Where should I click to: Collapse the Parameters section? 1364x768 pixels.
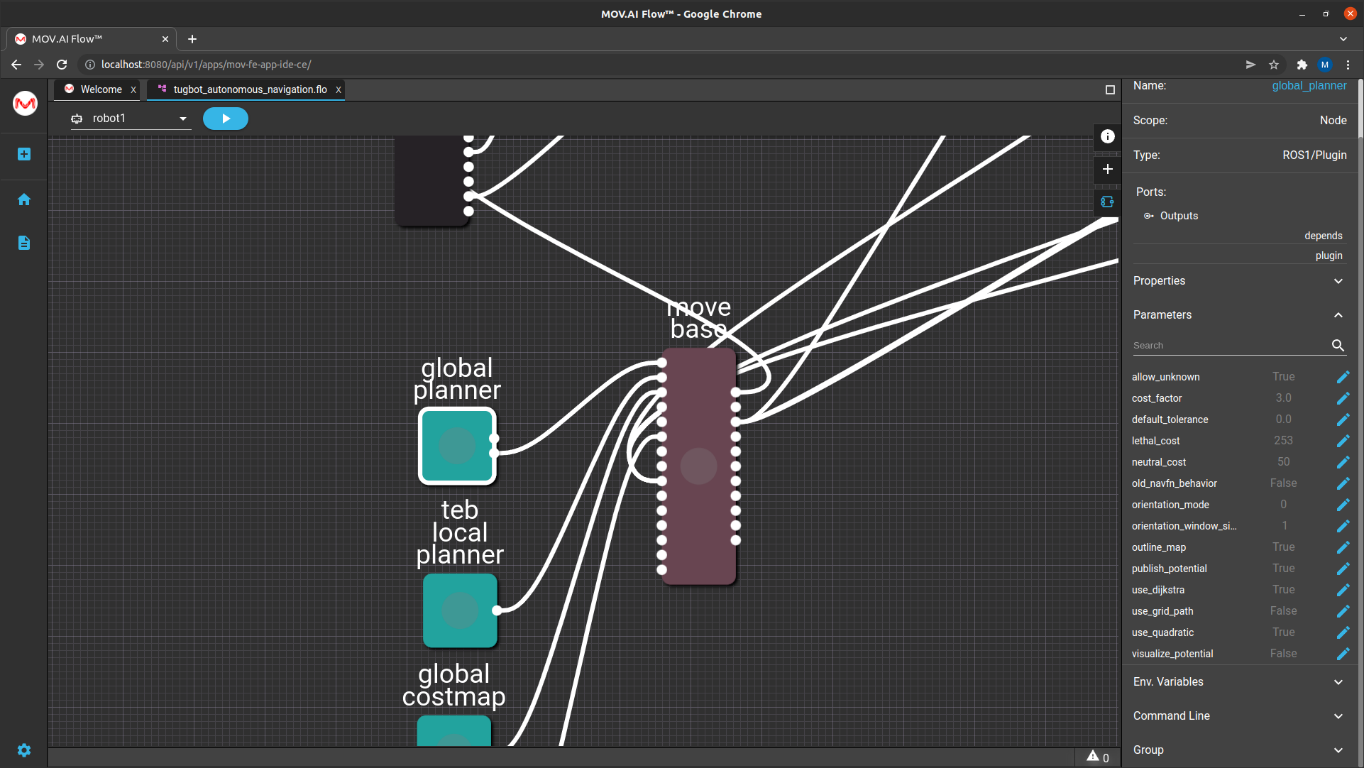pyautogui.click(x=1239, y=315)
